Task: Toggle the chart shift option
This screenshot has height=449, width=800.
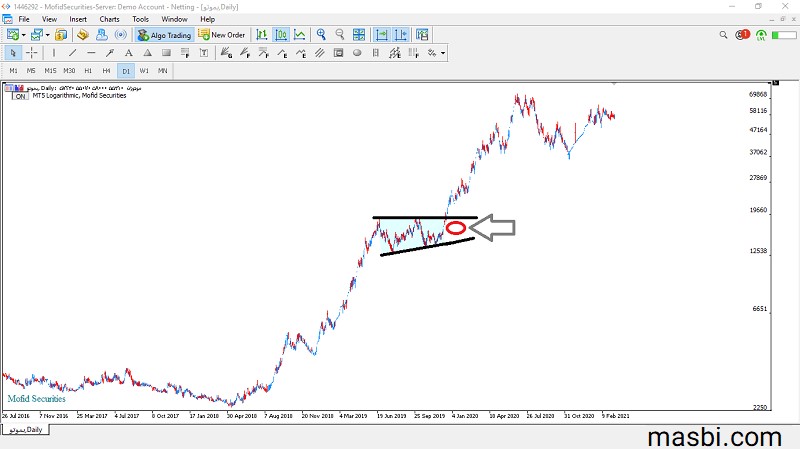Action: point(401,35)
